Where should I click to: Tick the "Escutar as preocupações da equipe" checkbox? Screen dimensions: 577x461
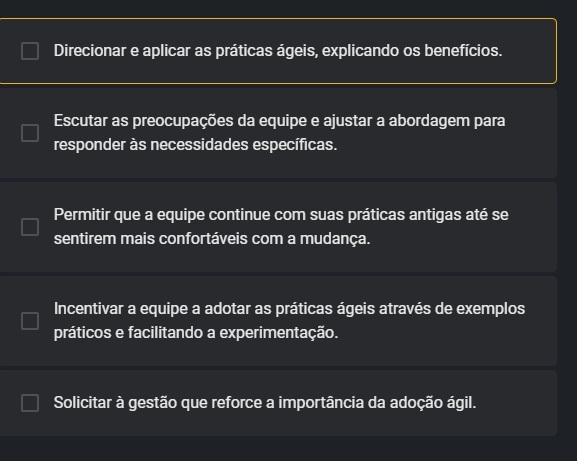pos(30,133)
